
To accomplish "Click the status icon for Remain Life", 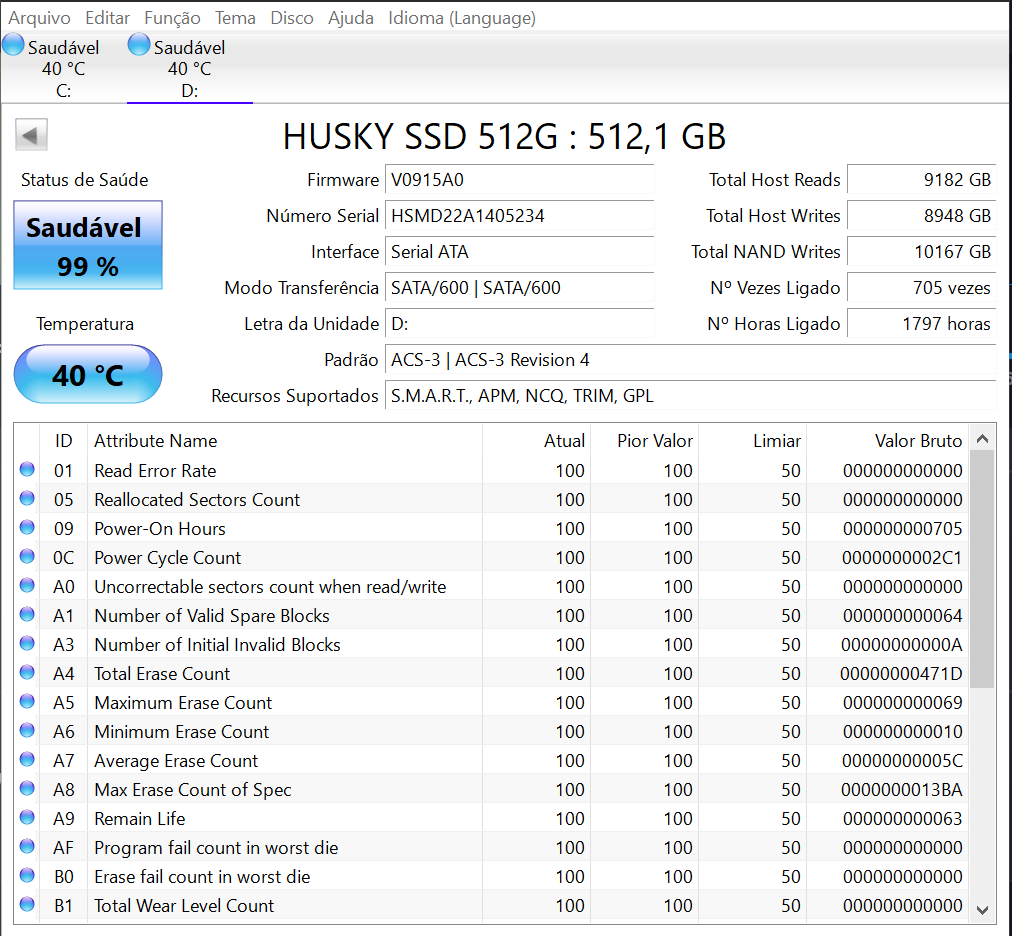I will (27, 817).
